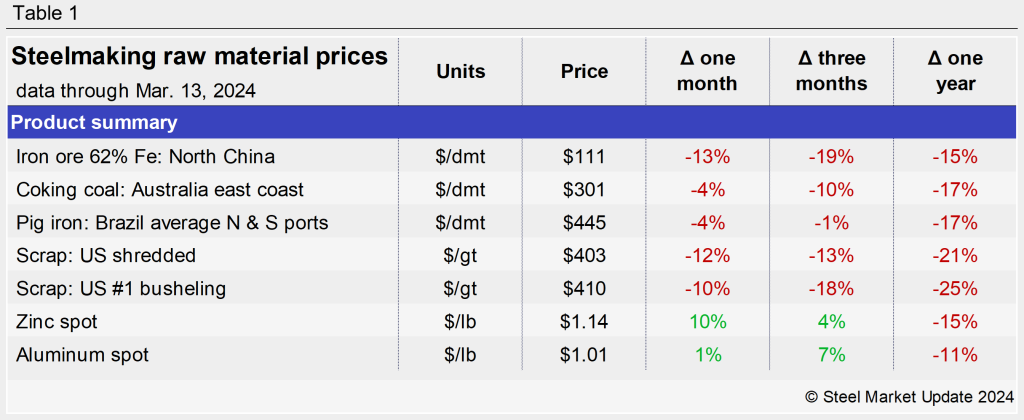Click the "Steelmaking raw material prices" title

pos(199,57)
